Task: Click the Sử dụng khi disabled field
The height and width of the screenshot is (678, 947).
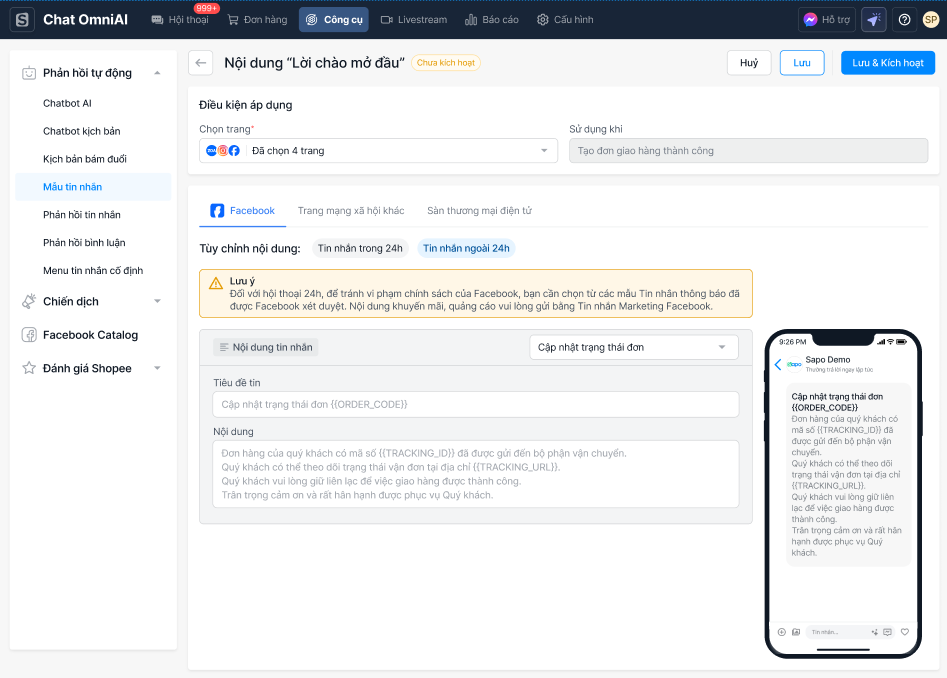Action: pos(748,150)
